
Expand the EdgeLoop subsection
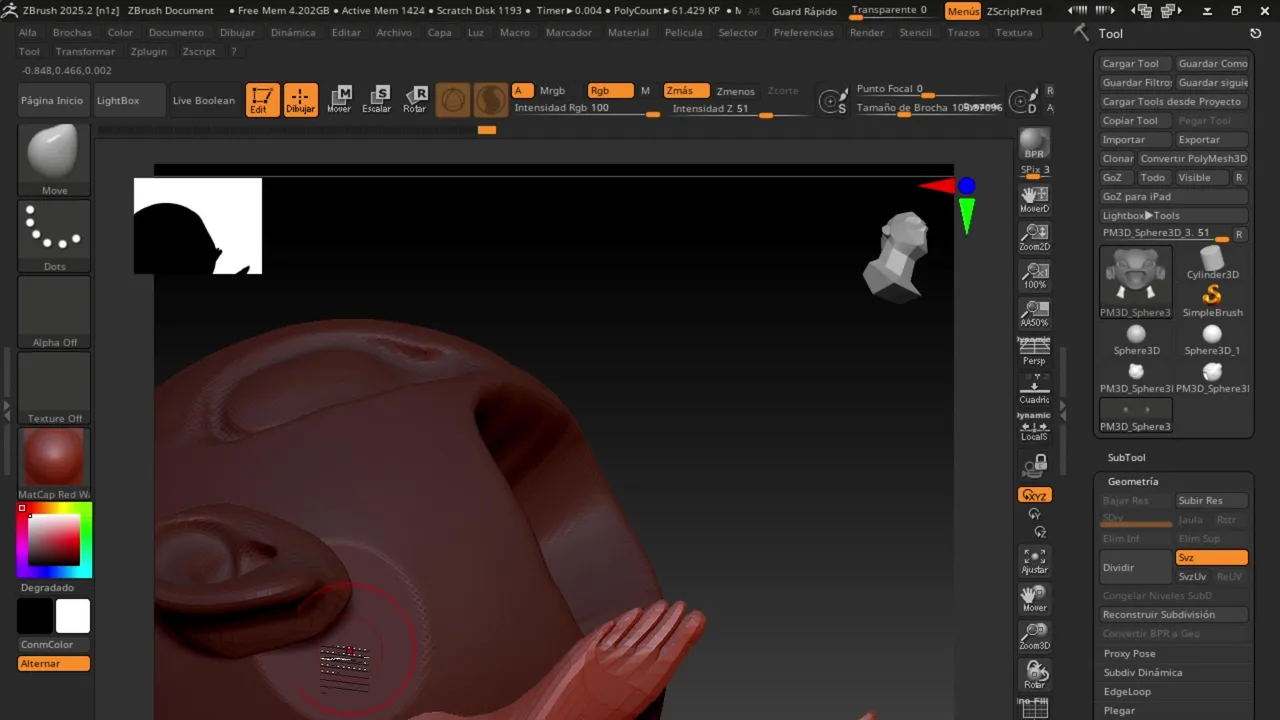coord(1127,691)
